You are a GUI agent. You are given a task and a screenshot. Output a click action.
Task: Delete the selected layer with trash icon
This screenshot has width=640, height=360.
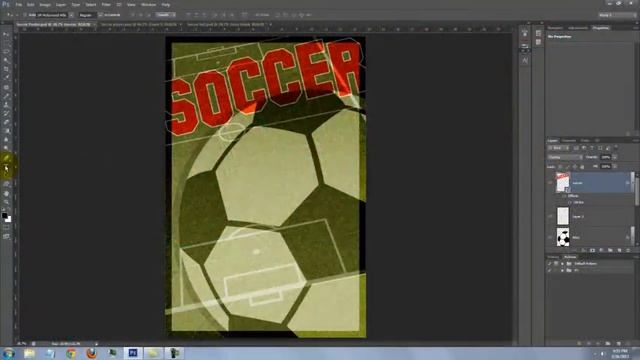tap(628, 250)
